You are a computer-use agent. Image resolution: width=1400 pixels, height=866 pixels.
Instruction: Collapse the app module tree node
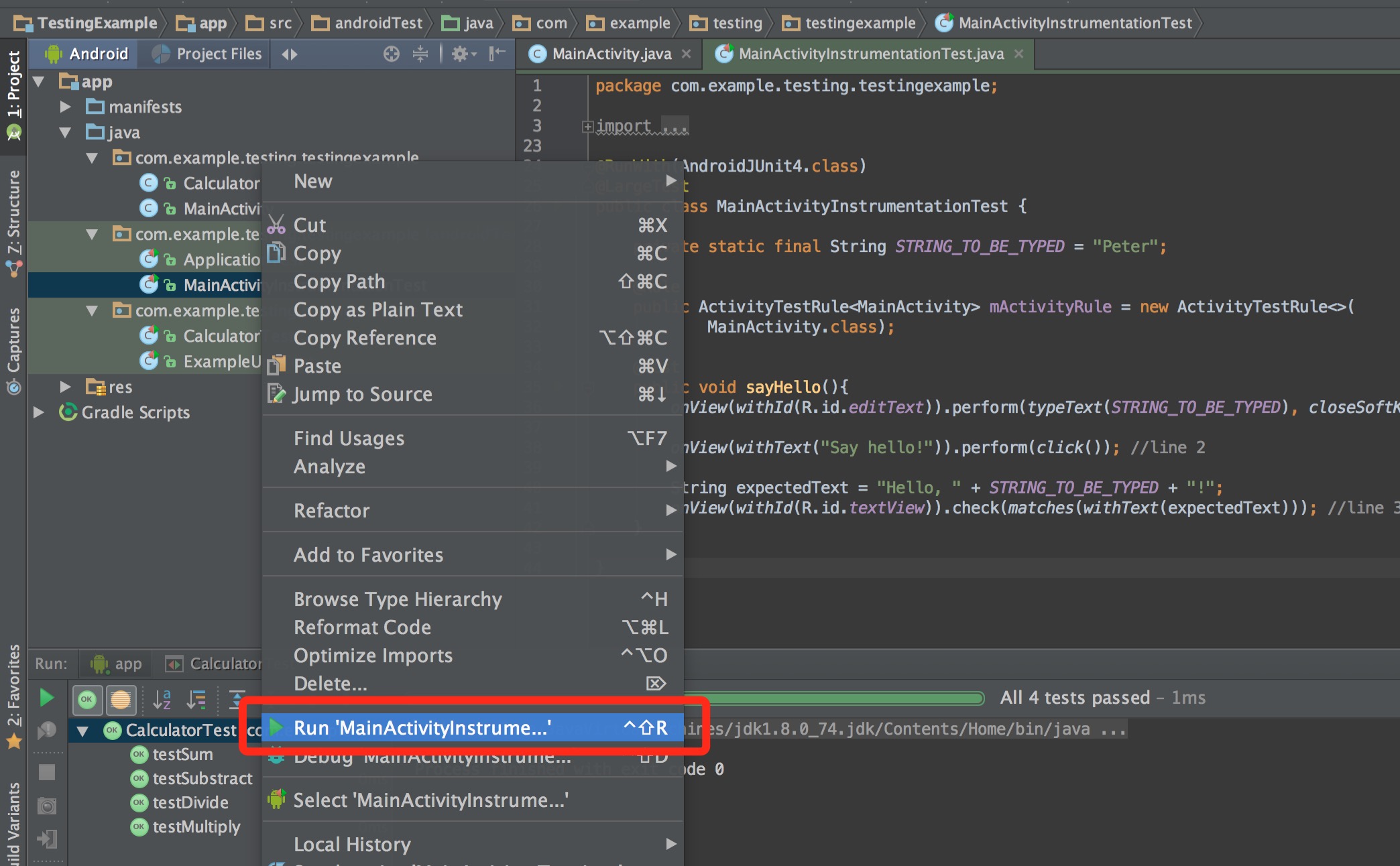click(39, 82)
